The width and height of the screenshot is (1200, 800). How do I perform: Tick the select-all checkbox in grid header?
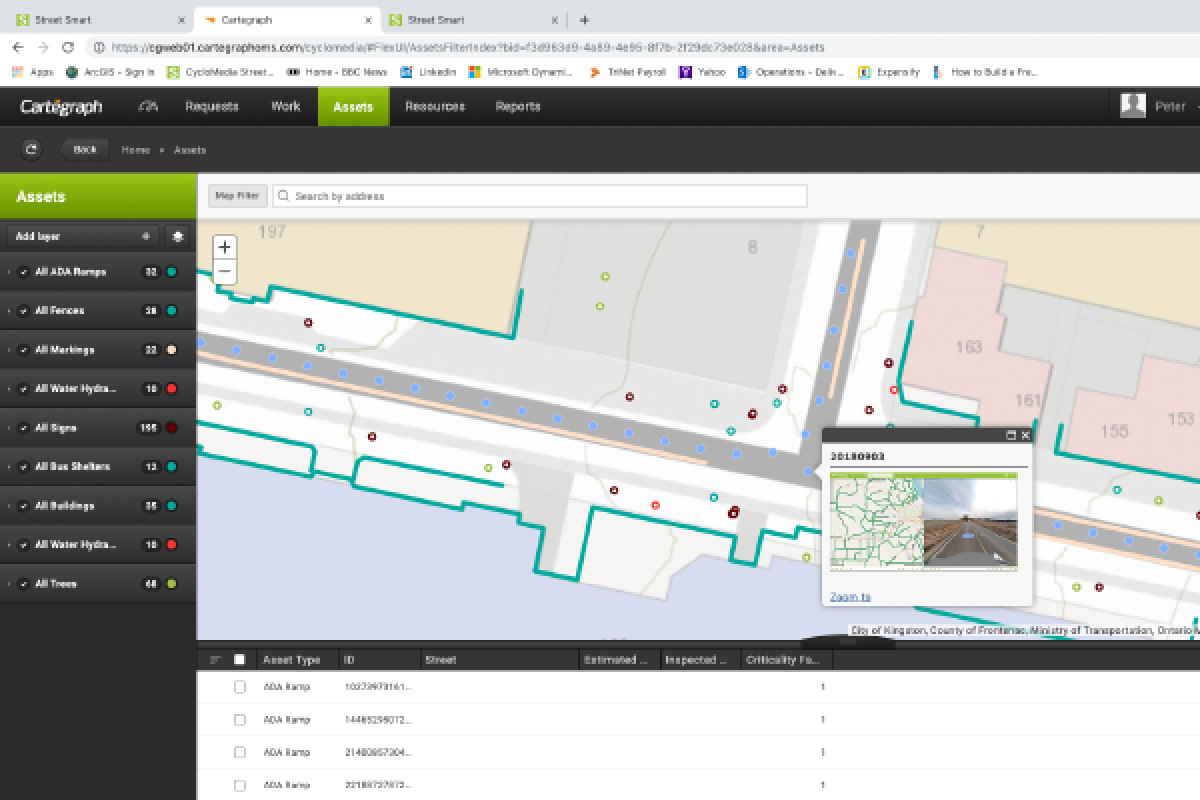[x=239, y=660]
